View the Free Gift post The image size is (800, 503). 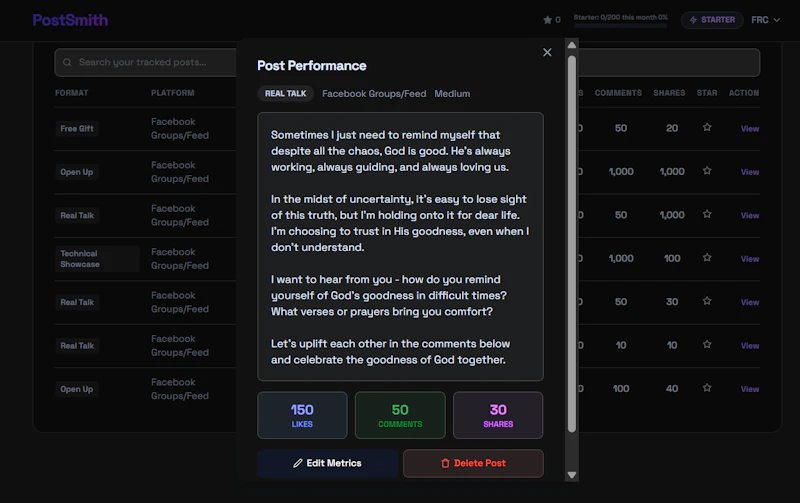point(749,129)
